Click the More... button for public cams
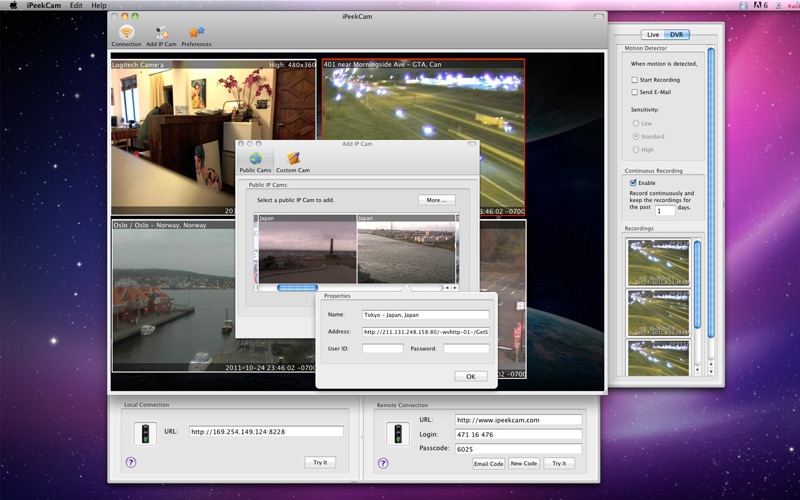The width and height of the screenshot is (800, 500). click(x=436, y=200)
